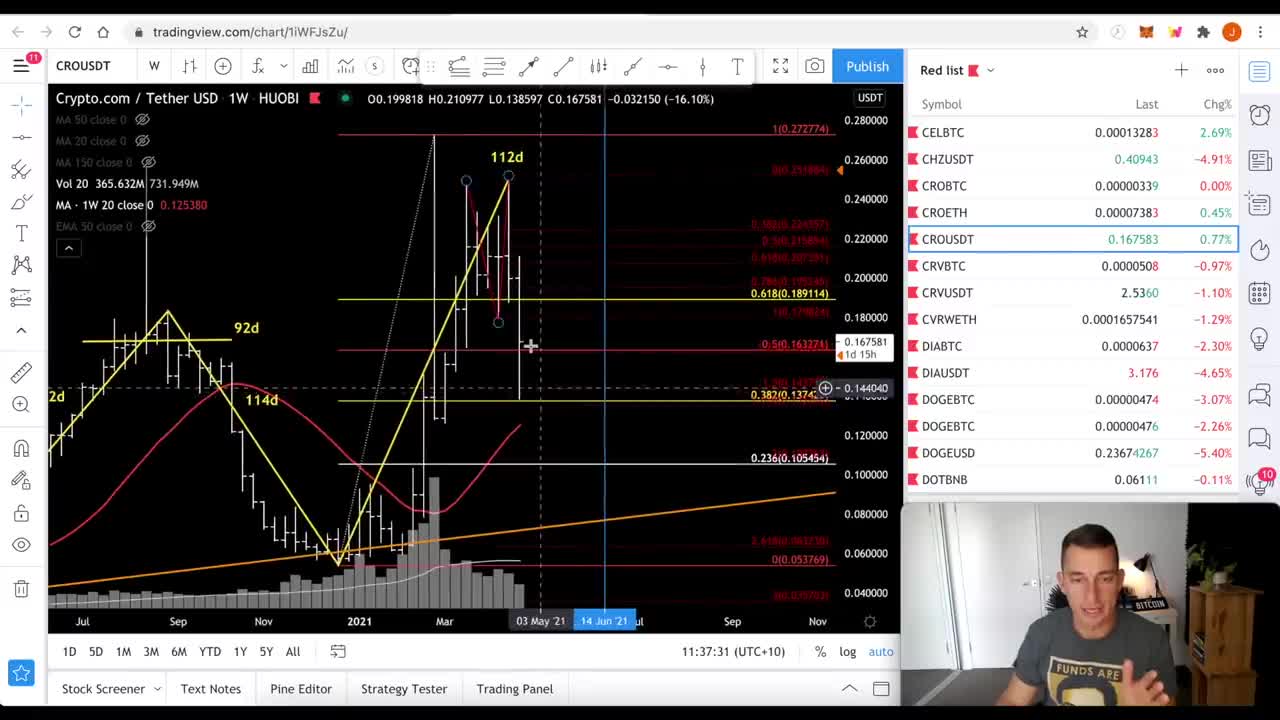Collapse the bottom panel chevron

[849, 689]
